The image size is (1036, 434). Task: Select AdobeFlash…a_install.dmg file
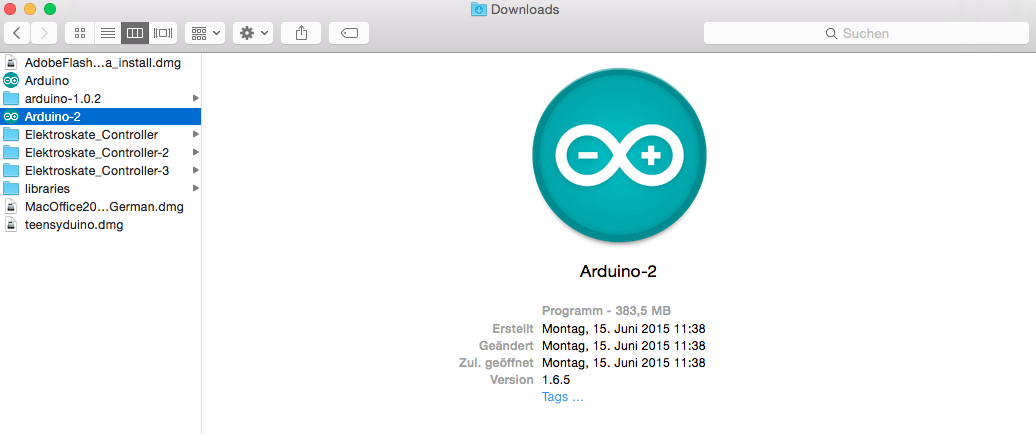100,63
